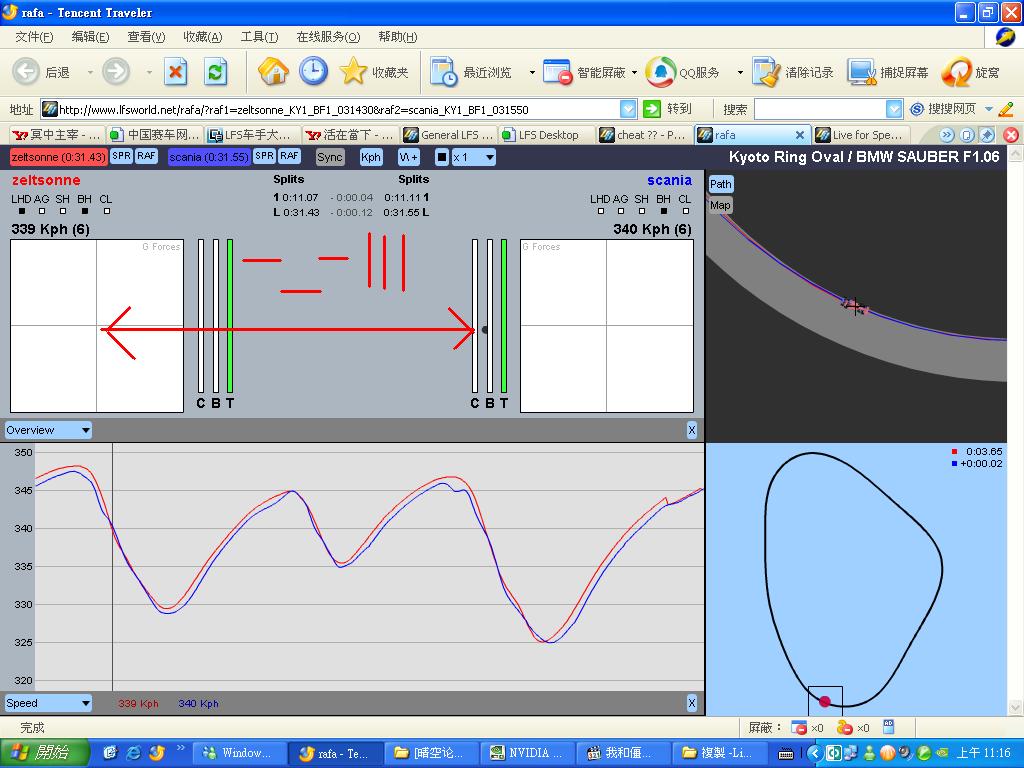This screenshot has width=1024, height=768.
Task: Click the 旋窝 toolbar icon
Action: (x=956, y=72)
